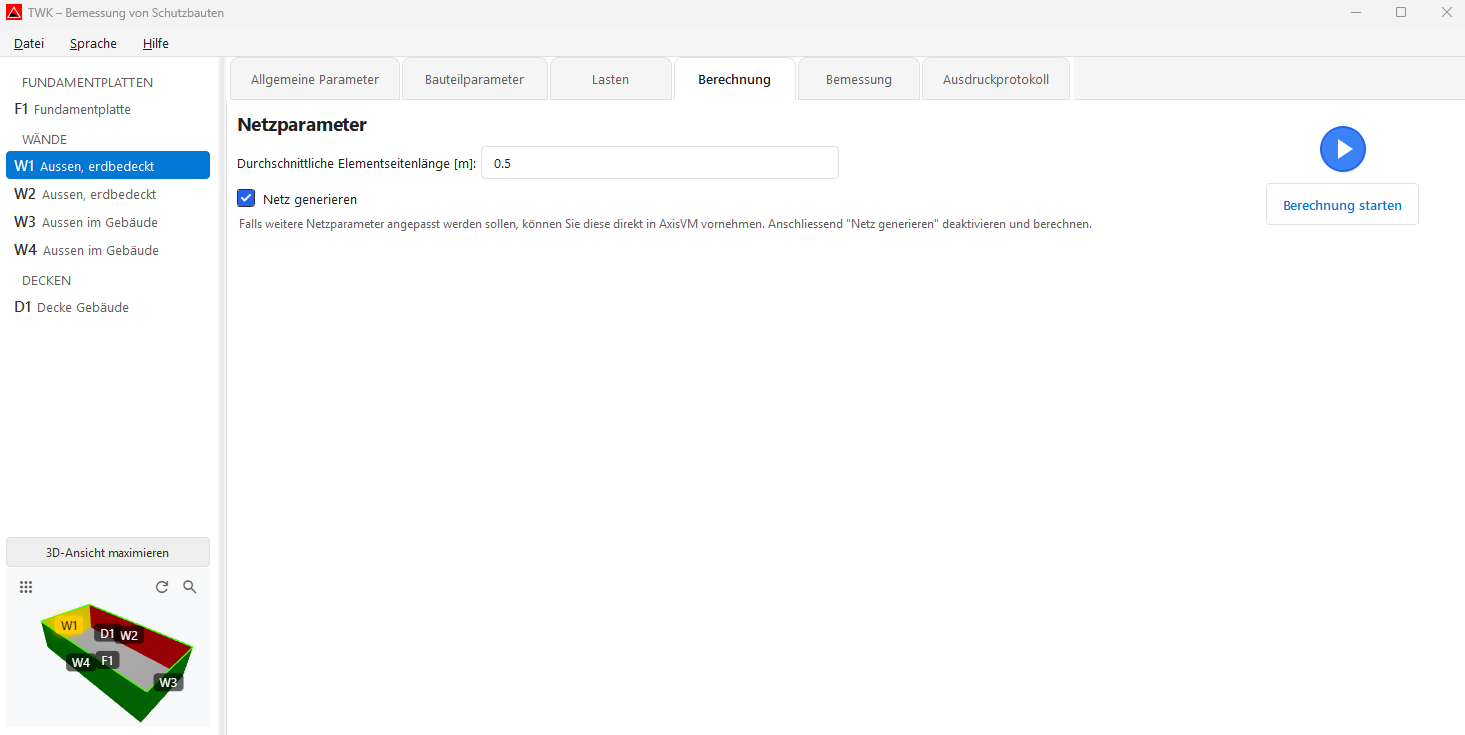Start the calculation via the blue play icon
Screen dimensions: 1465x735
coord(1342,148)
